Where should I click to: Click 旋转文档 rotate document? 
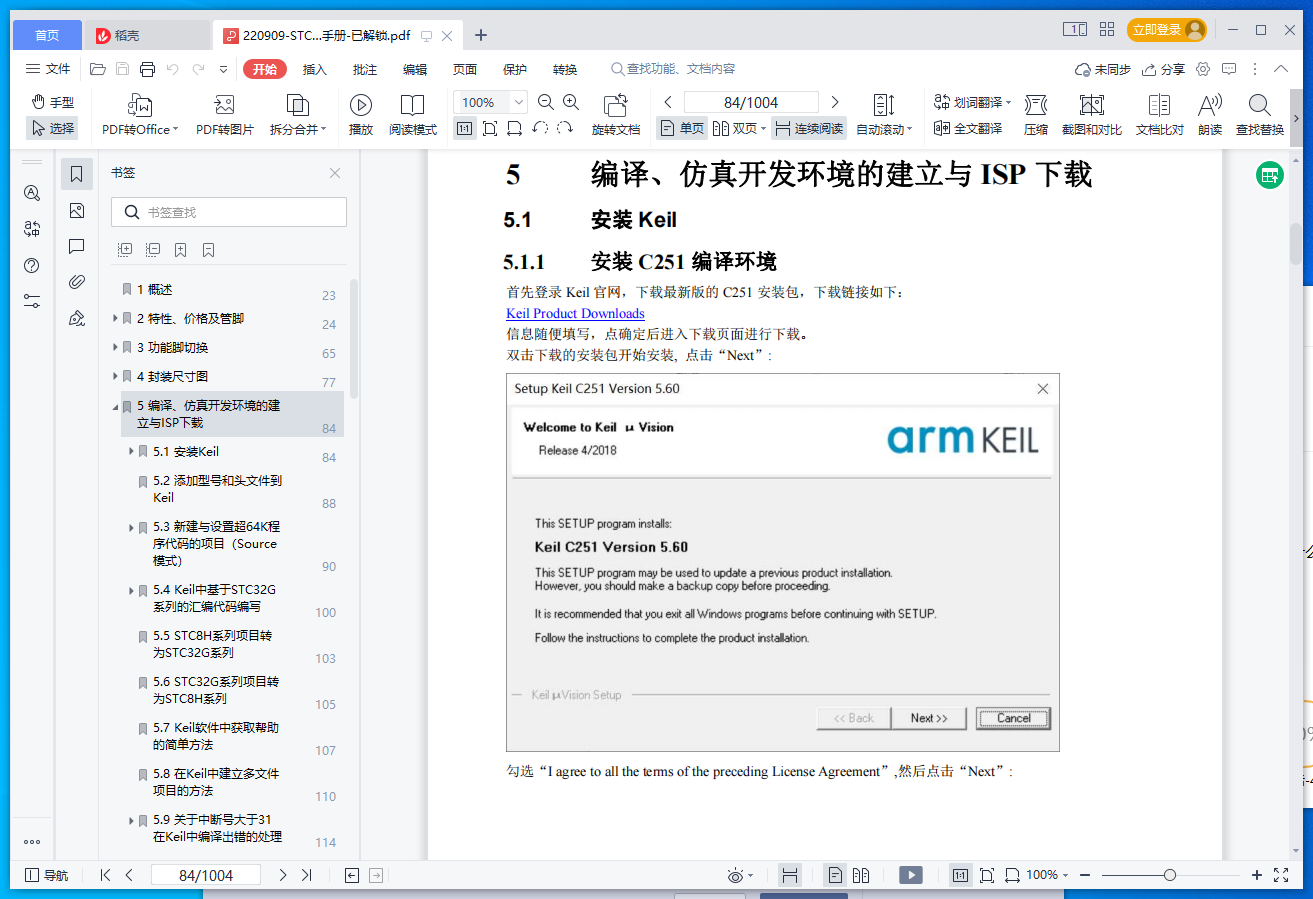(x=616, y=115)
